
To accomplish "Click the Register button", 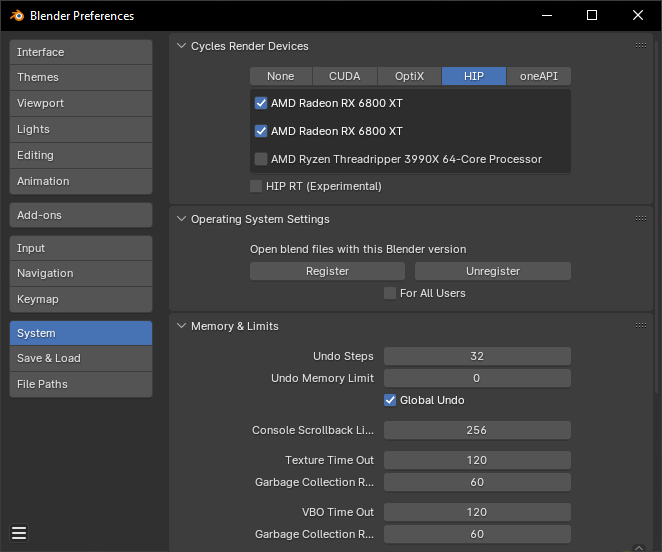I will 327,271.
